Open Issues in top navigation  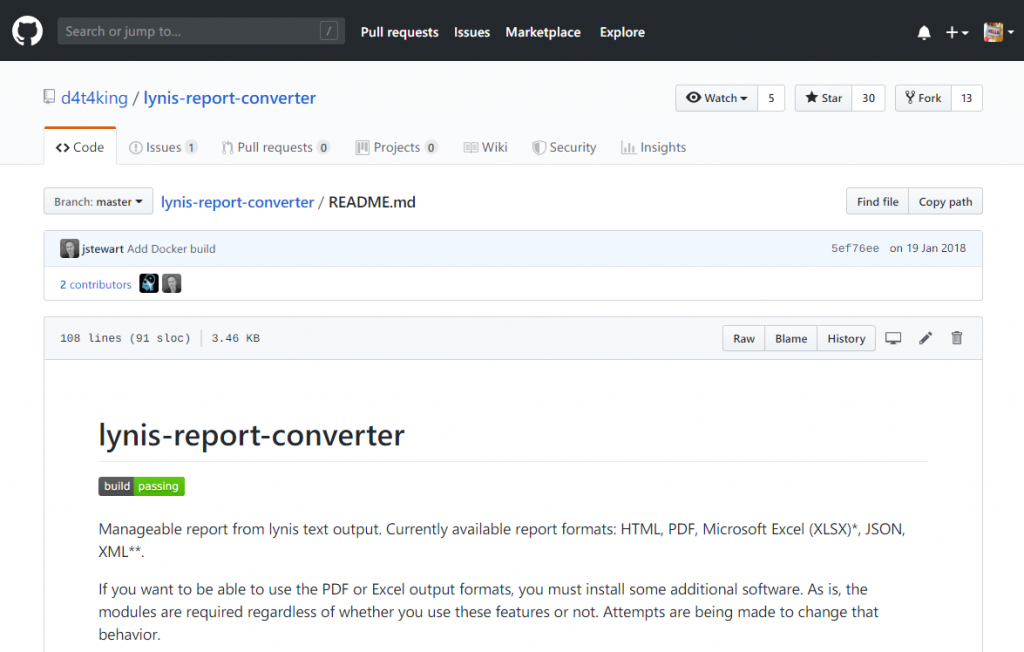pyautogui.click(x=472, y=32)
